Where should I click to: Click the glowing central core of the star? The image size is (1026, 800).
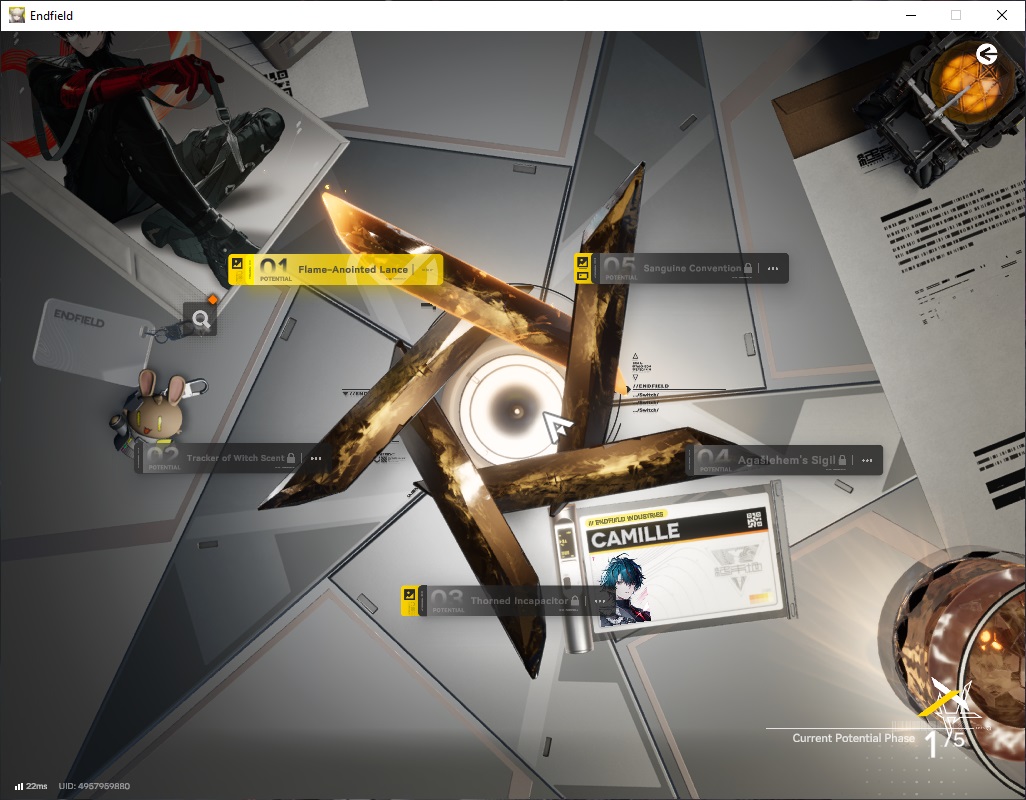tap(516, 410)
